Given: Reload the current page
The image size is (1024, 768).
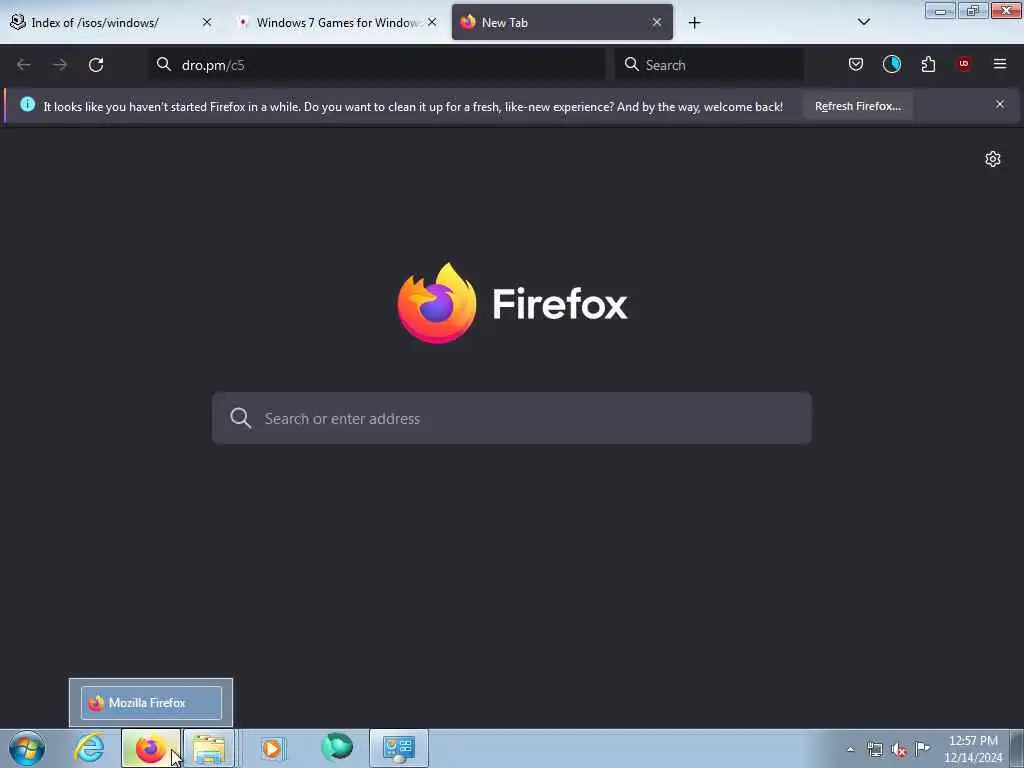Looking at the screenshot, I should coord(96,65).
